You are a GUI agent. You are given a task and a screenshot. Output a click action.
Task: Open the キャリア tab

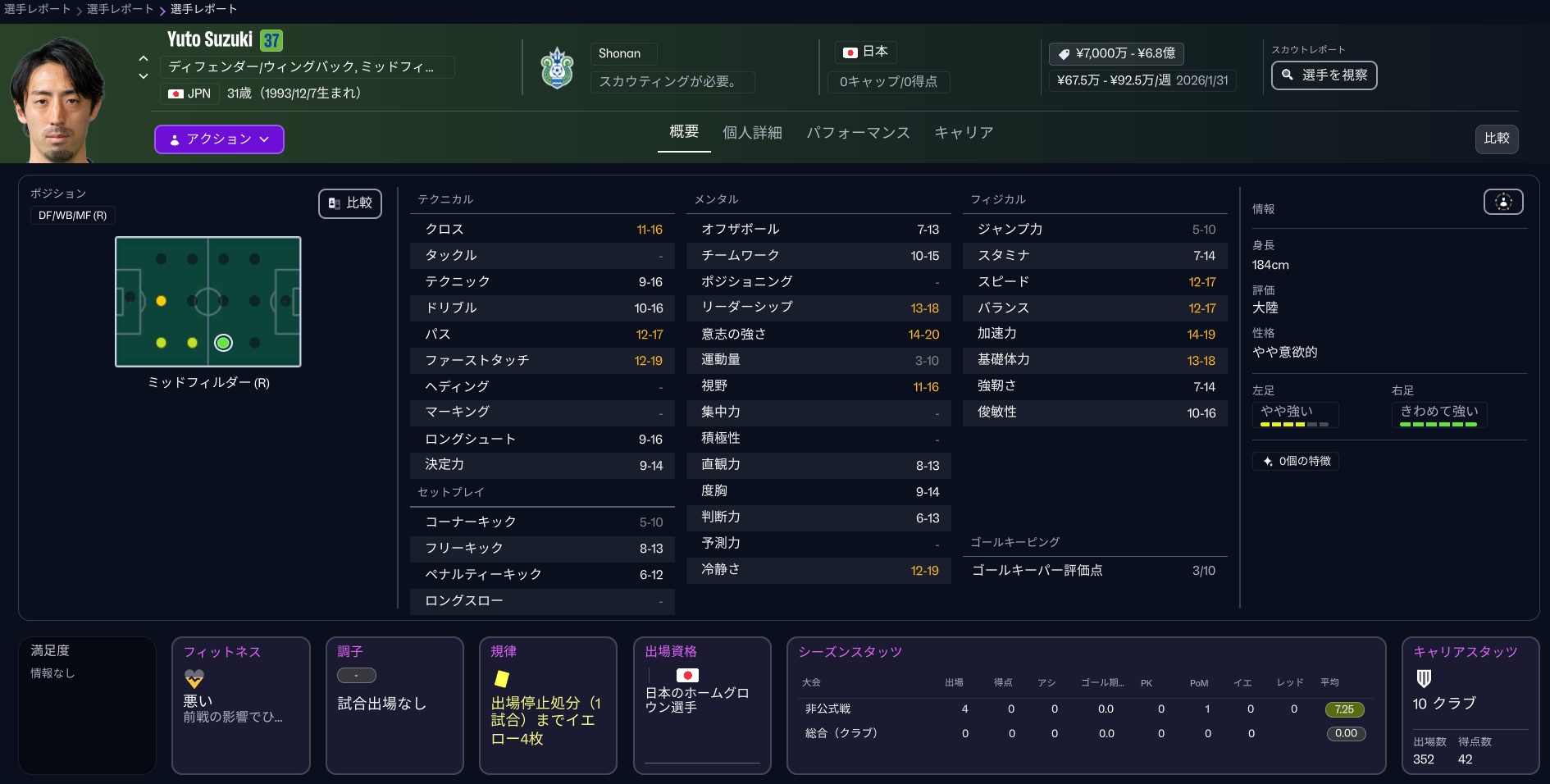[x=964, y=133]
